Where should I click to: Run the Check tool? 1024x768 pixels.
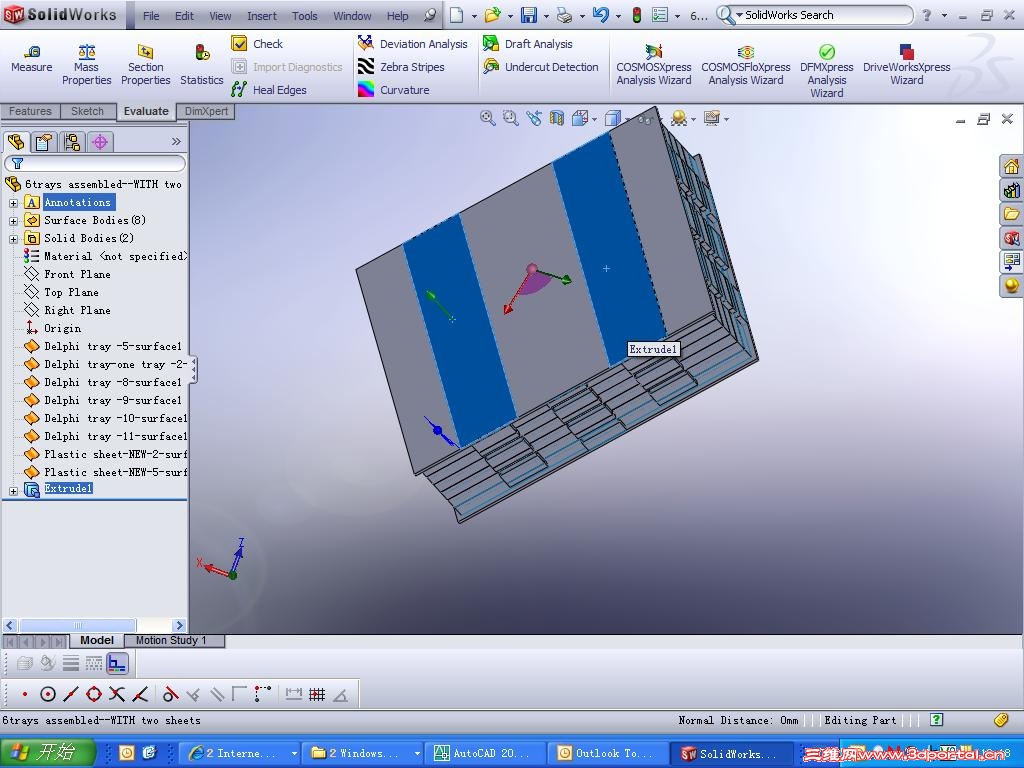257,44
